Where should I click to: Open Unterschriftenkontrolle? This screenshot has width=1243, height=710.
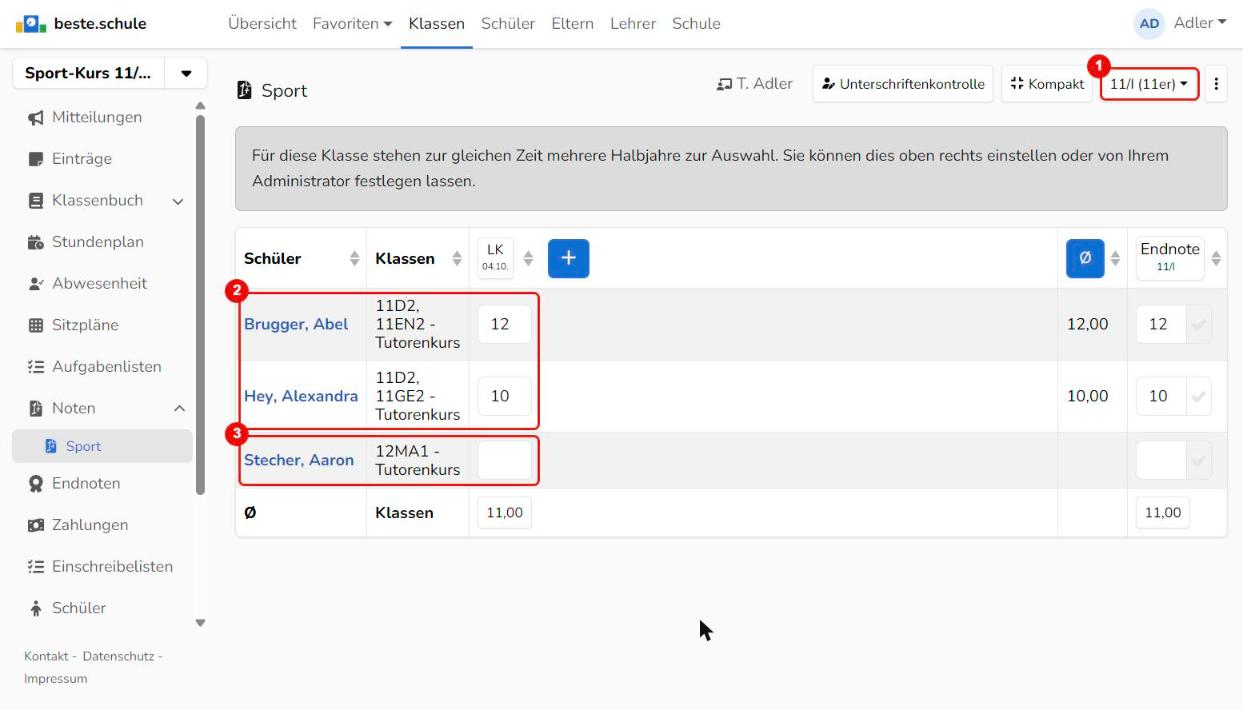904,84
